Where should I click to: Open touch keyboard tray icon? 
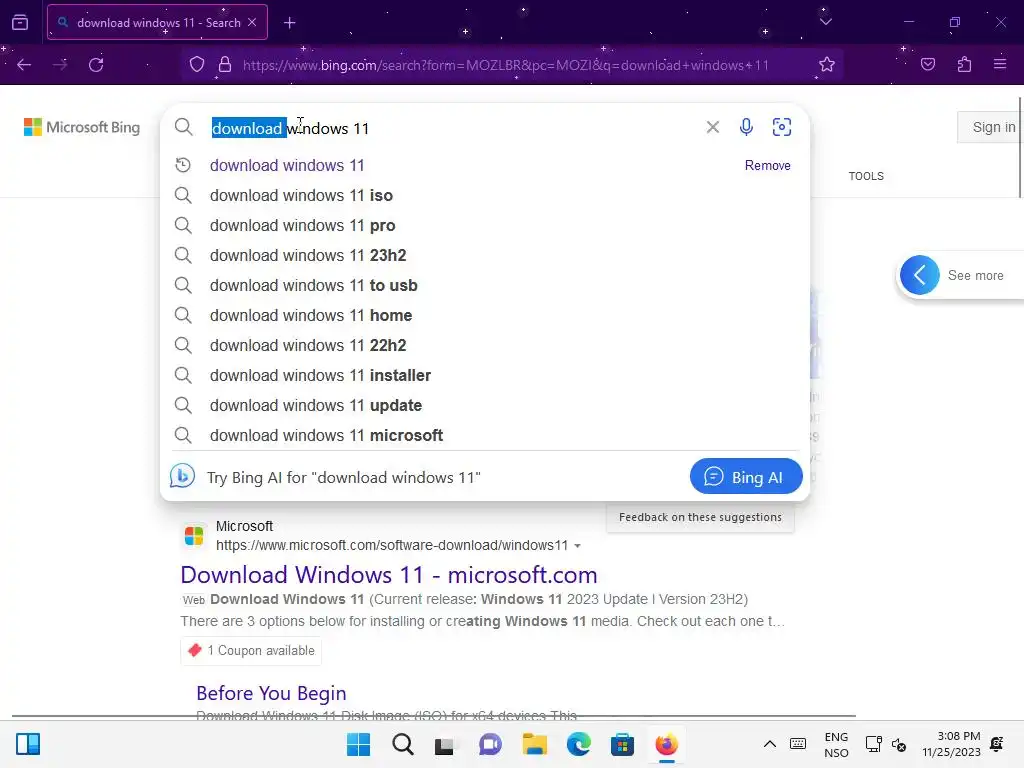[798, 744]
